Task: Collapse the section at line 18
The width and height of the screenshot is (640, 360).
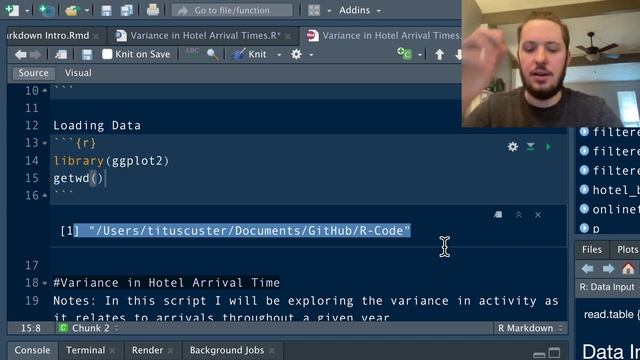Action: pyautogui.click(x=45, y=283)
